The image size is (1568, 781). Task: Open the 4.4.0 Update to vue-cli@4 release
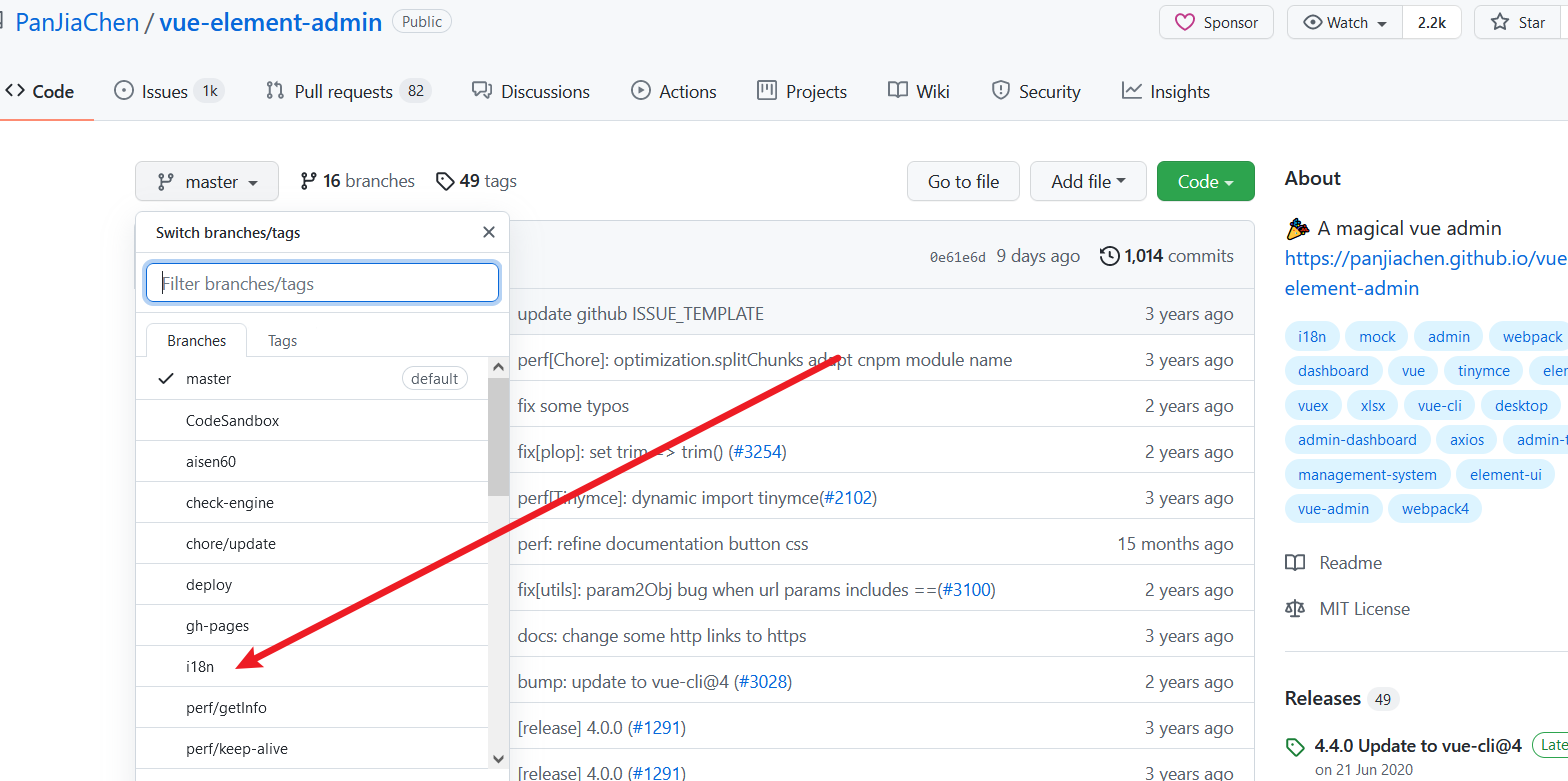[1417, 746]
